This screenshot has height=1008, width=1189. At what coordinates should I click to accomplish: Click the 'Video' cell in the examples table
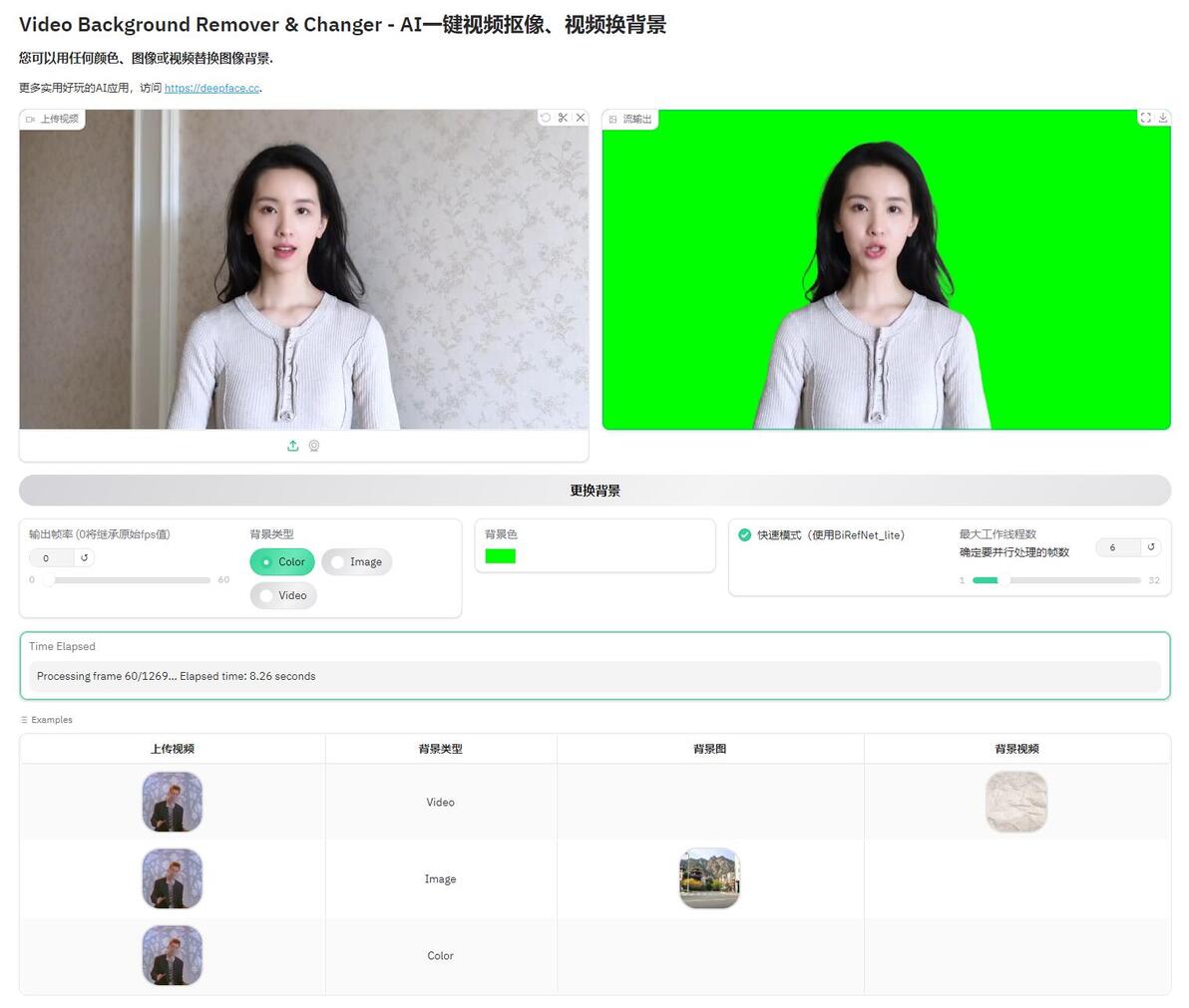click(x=441, y=802)
